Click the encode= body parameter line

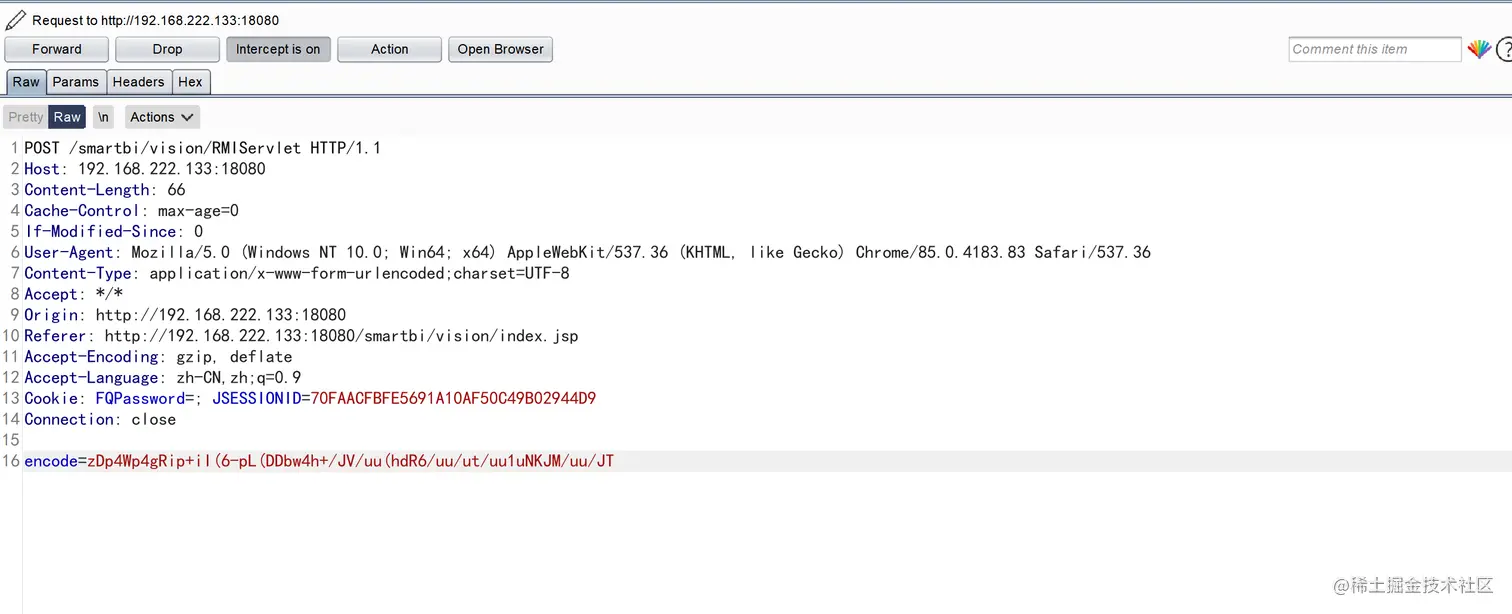pos(319,461)
